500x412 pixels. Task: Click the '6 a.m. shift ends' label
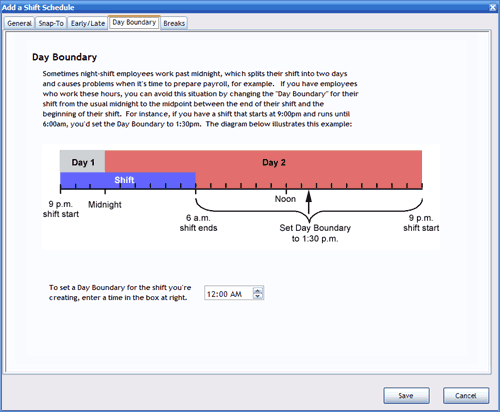coord(198,223)
